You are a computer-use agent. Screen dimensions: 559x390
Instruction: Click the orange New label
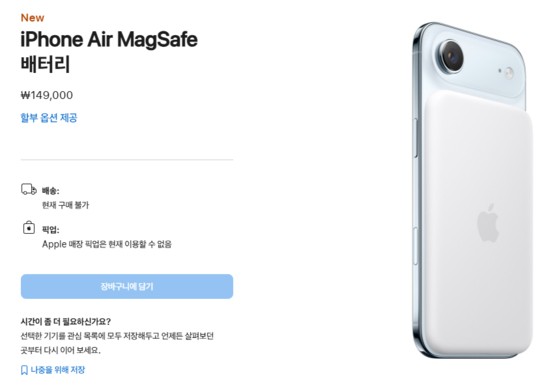32,18
